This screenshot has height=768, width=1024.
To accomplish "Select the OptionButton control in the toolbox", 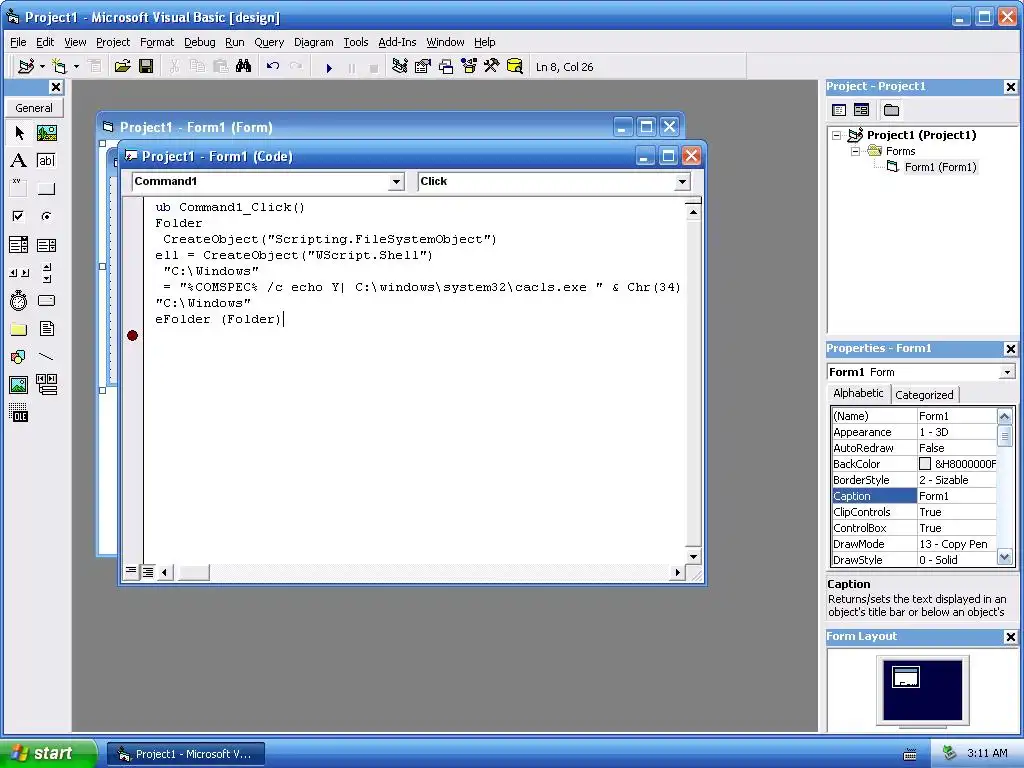I will click(x=46, y=216).
